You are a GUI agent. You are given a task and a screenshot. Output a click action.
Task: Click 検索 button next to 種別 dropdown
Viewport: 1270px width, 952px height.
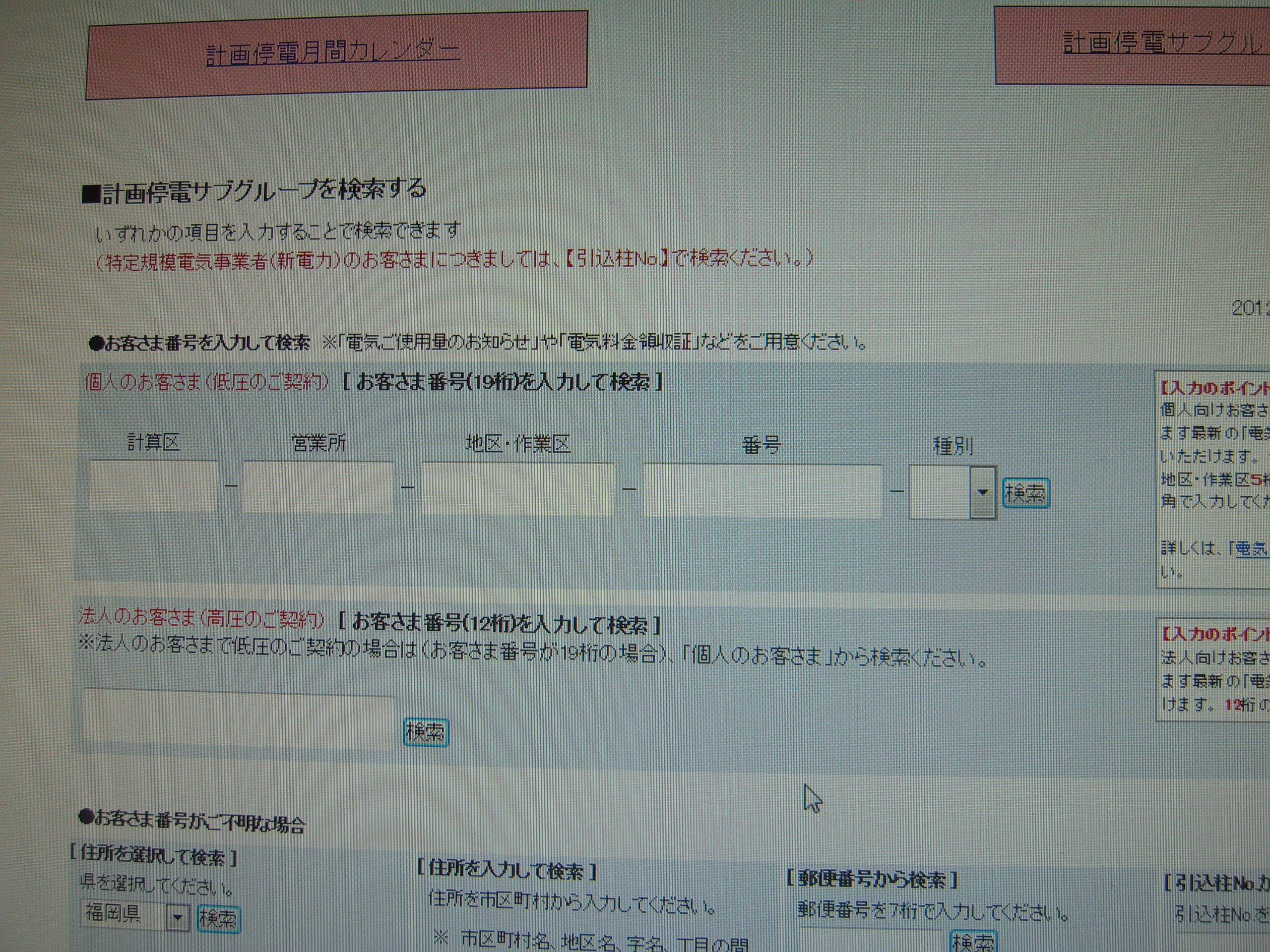pyautogui.click(x=1025, y=493)
